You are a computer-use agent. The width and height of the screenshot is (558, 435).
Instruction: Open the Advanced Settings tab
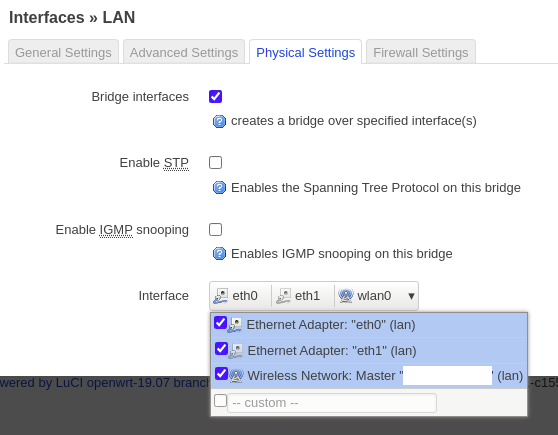click(184, 52)
